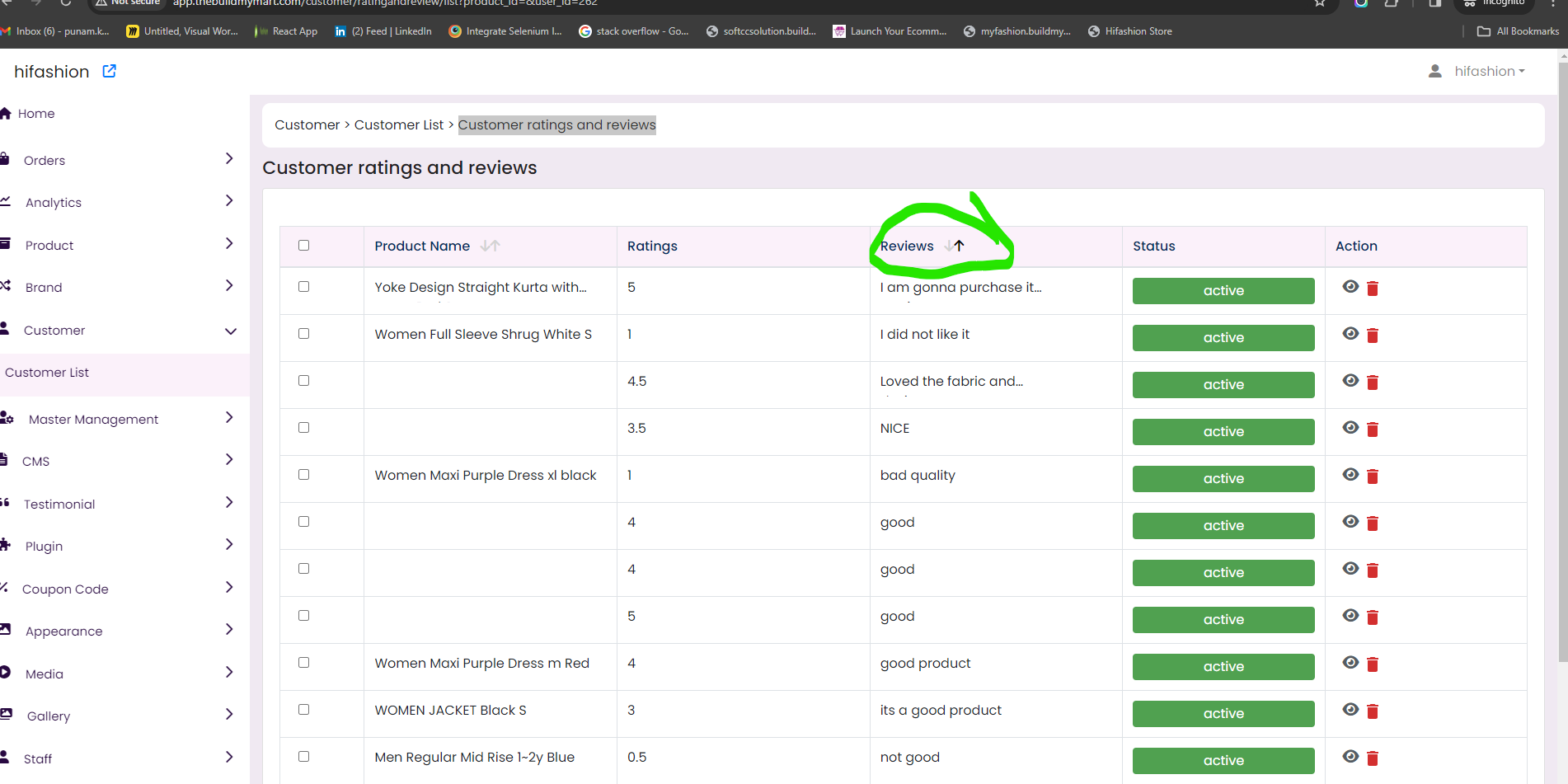Image resolution: width=1568 pixels, height=784 pixels.
Task: Expand the Coupon Code chevron
Action: pyautogui.click(x=229, y=587)
